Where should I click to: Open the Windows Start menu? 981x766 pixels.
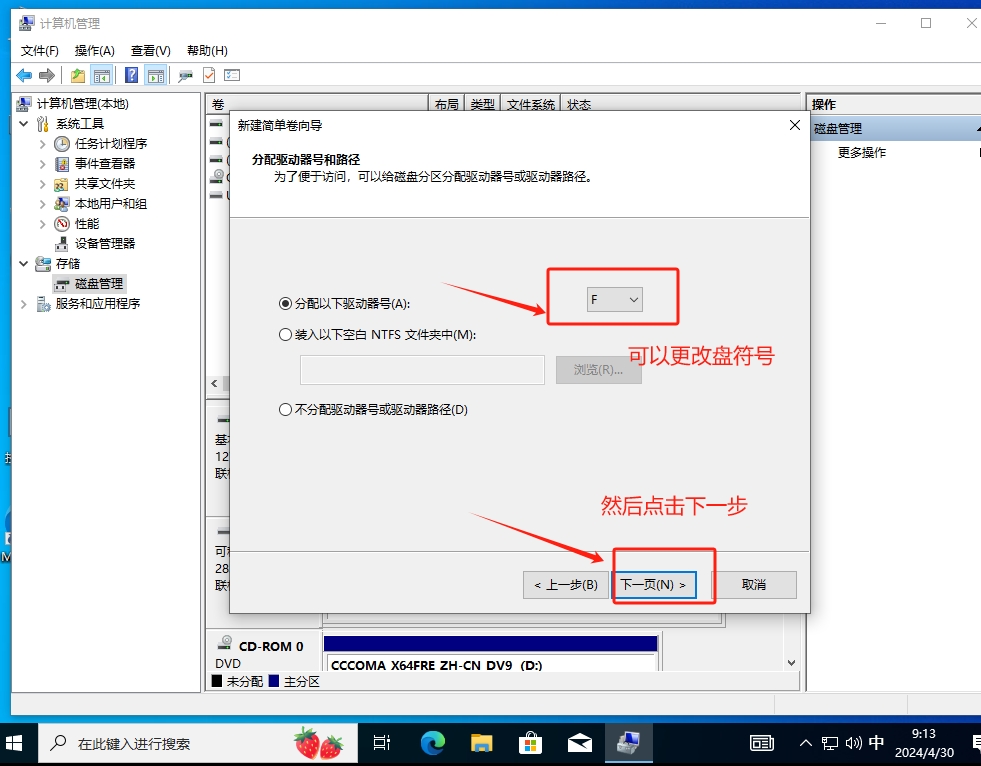pyautogui.click(x=14, y=743)
